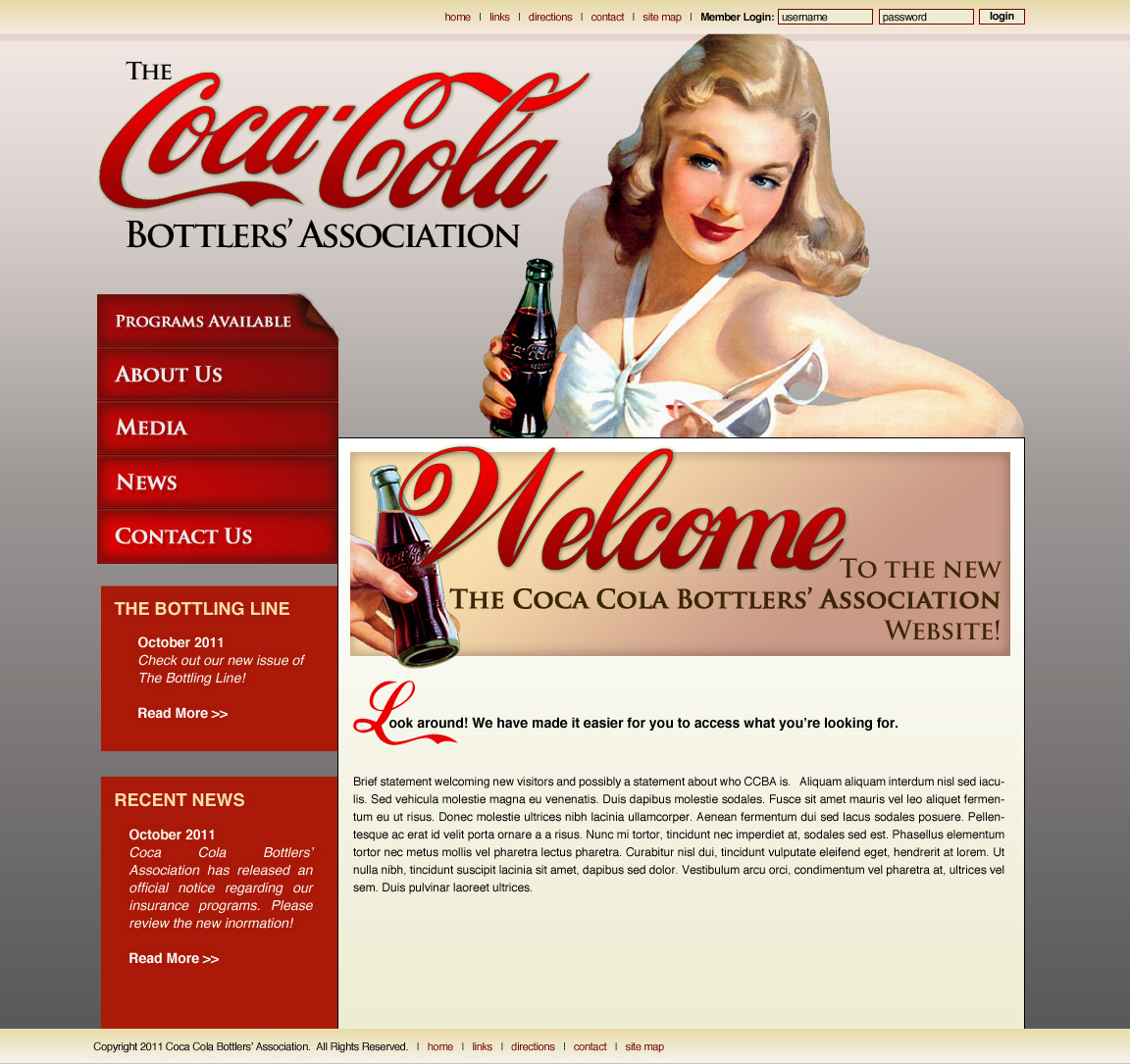1130x1064 pixels.
Task: Open the footer site map link
Action: click(644, 1046)
